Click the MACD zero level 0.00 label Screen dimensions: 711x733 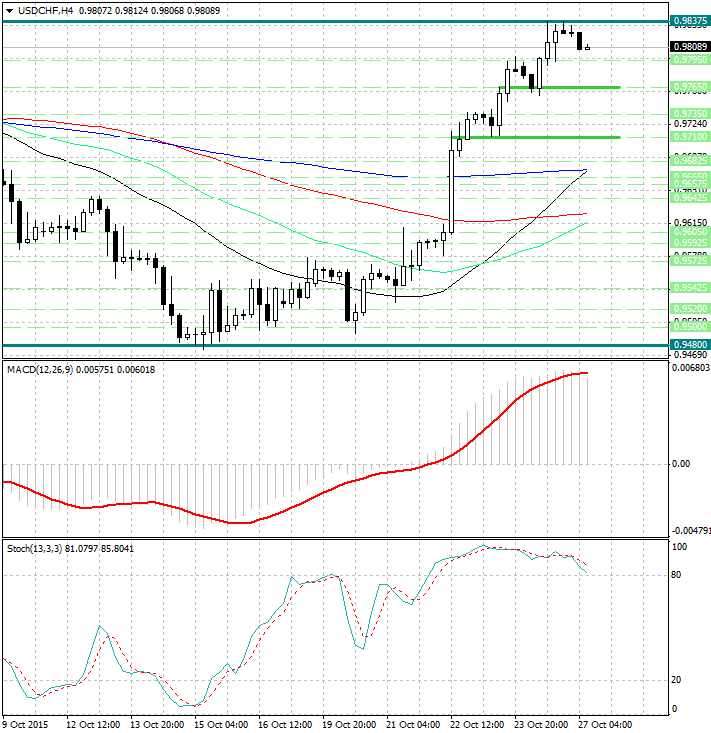click(681, 464)
